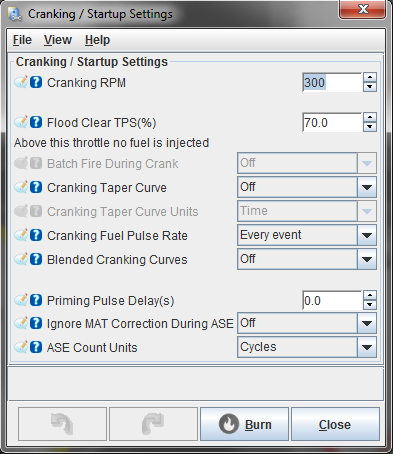The height and width of the screenshot is (454, 393).
Task: Click the 'Above this throttle no fuel is injected' text
Action: 111,143
